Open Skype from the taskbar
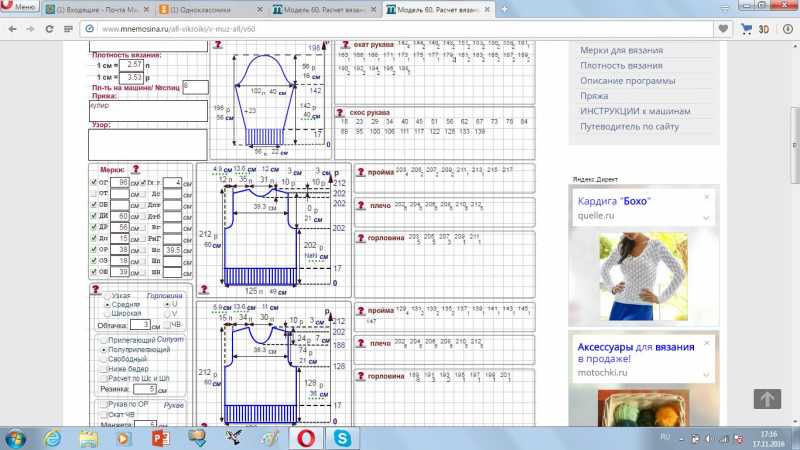 pos(341,438)
